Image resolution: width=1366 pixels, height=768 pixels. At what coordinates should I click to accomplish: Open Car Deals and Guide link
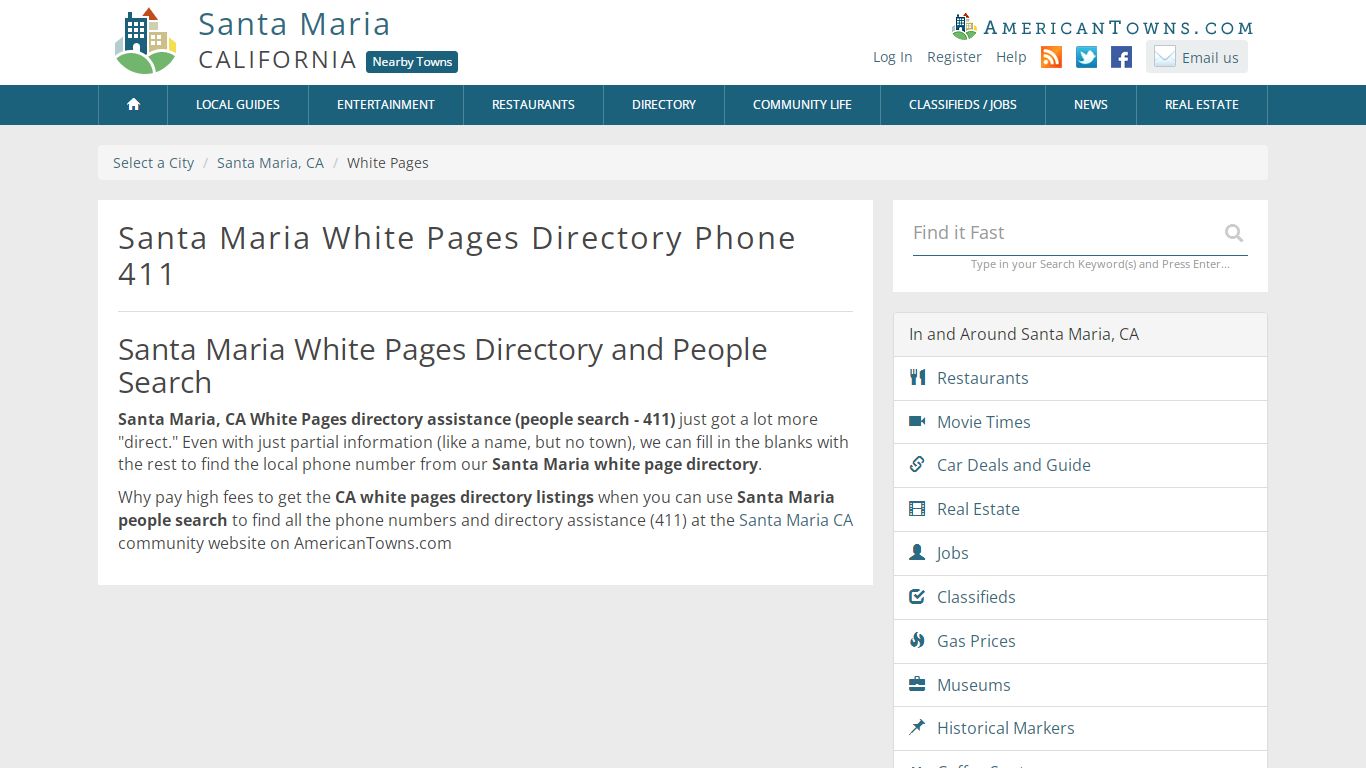1080,465
